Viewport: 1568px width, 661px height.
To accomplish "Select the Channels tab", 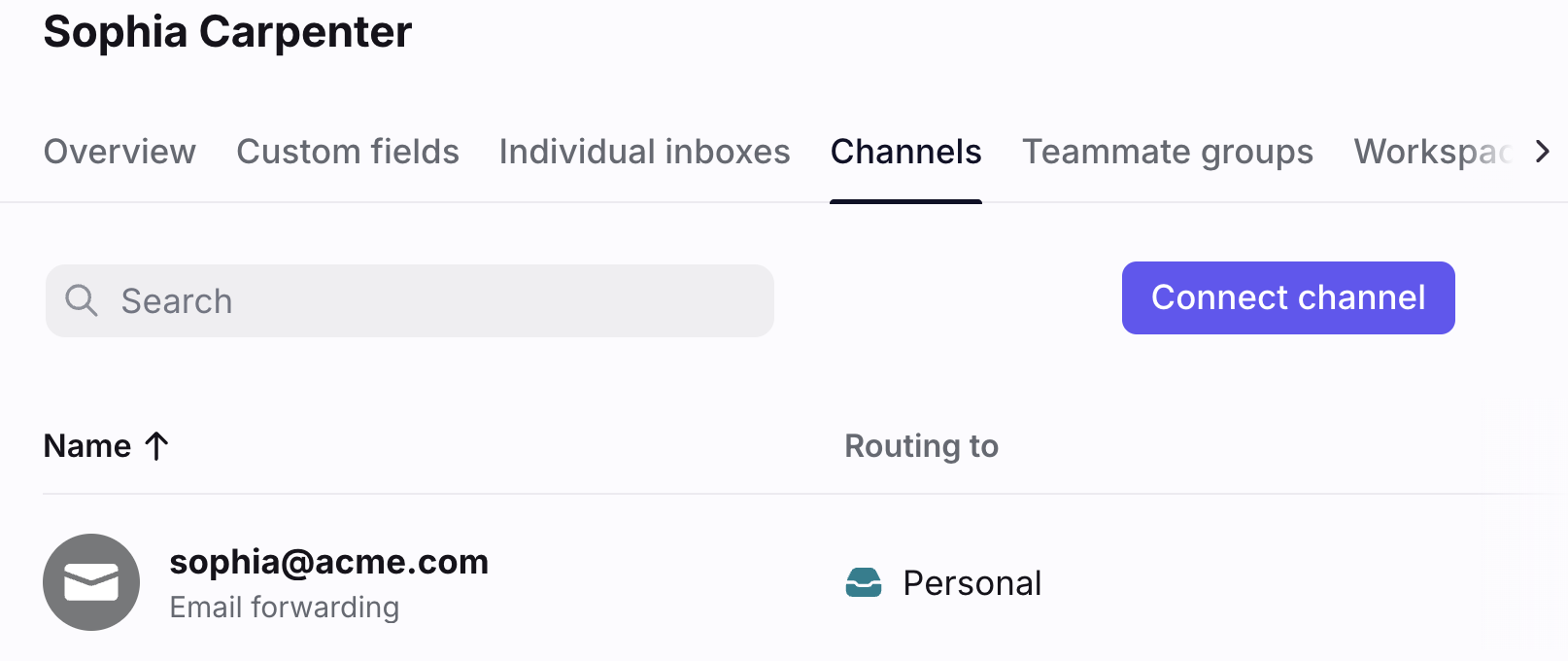I will (x=905, y=152).
